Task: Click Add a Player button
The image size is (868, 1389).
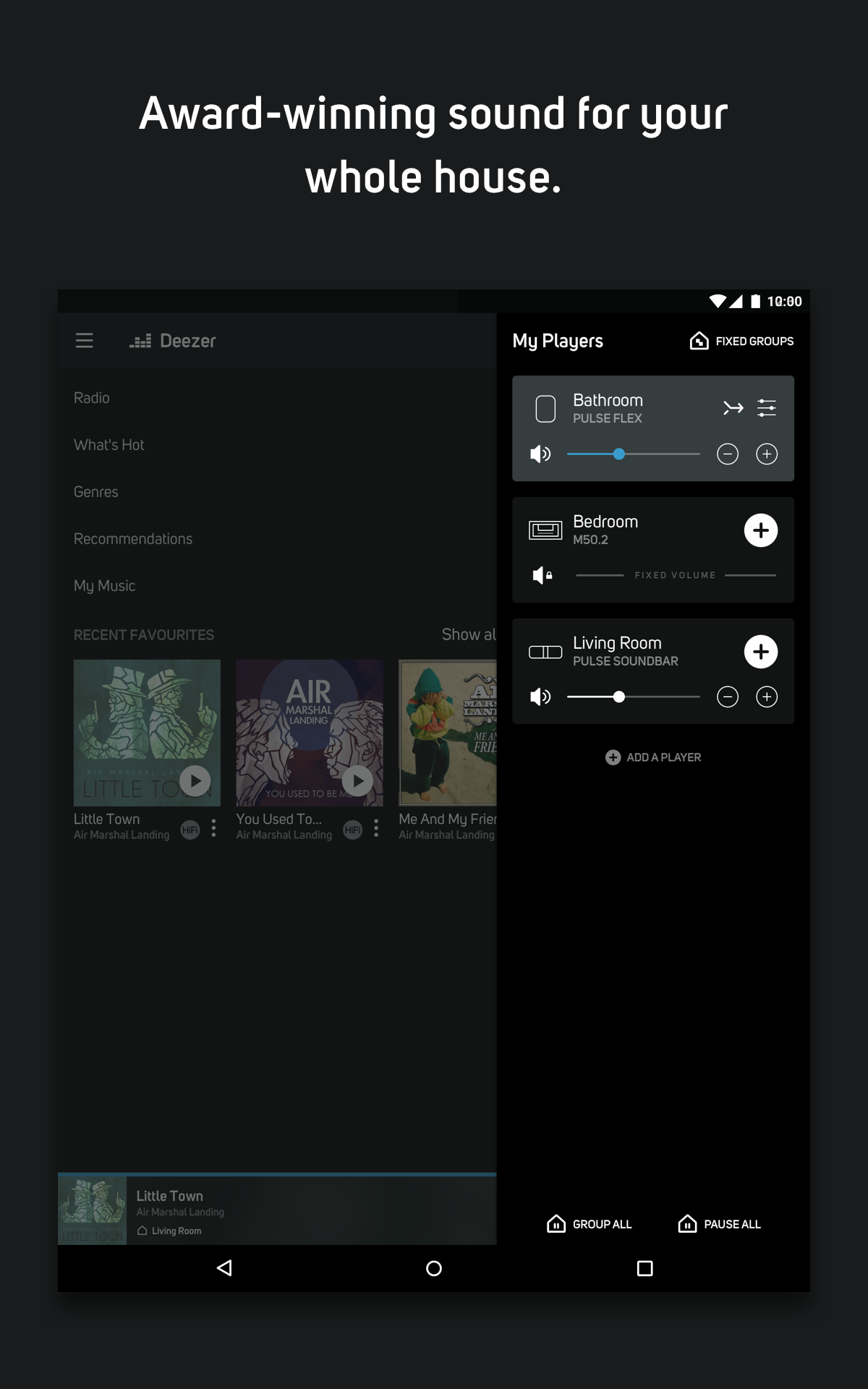Action: pos(653,757)
